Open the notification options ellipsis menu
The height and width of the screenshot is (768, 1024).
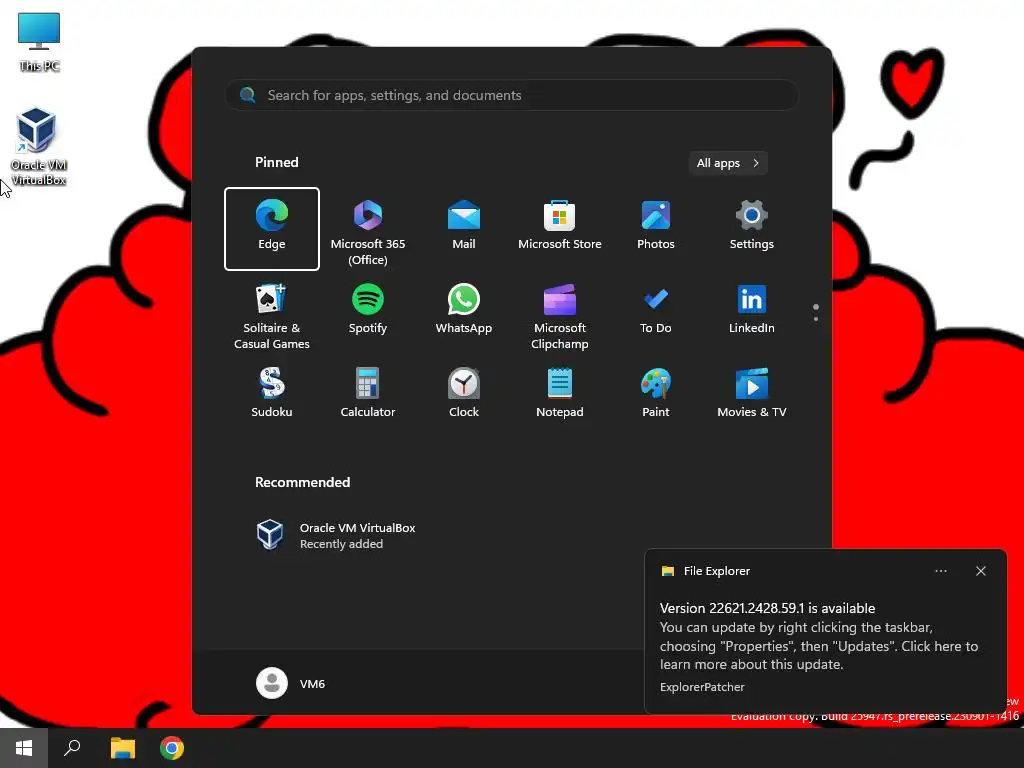pos(940,571)
